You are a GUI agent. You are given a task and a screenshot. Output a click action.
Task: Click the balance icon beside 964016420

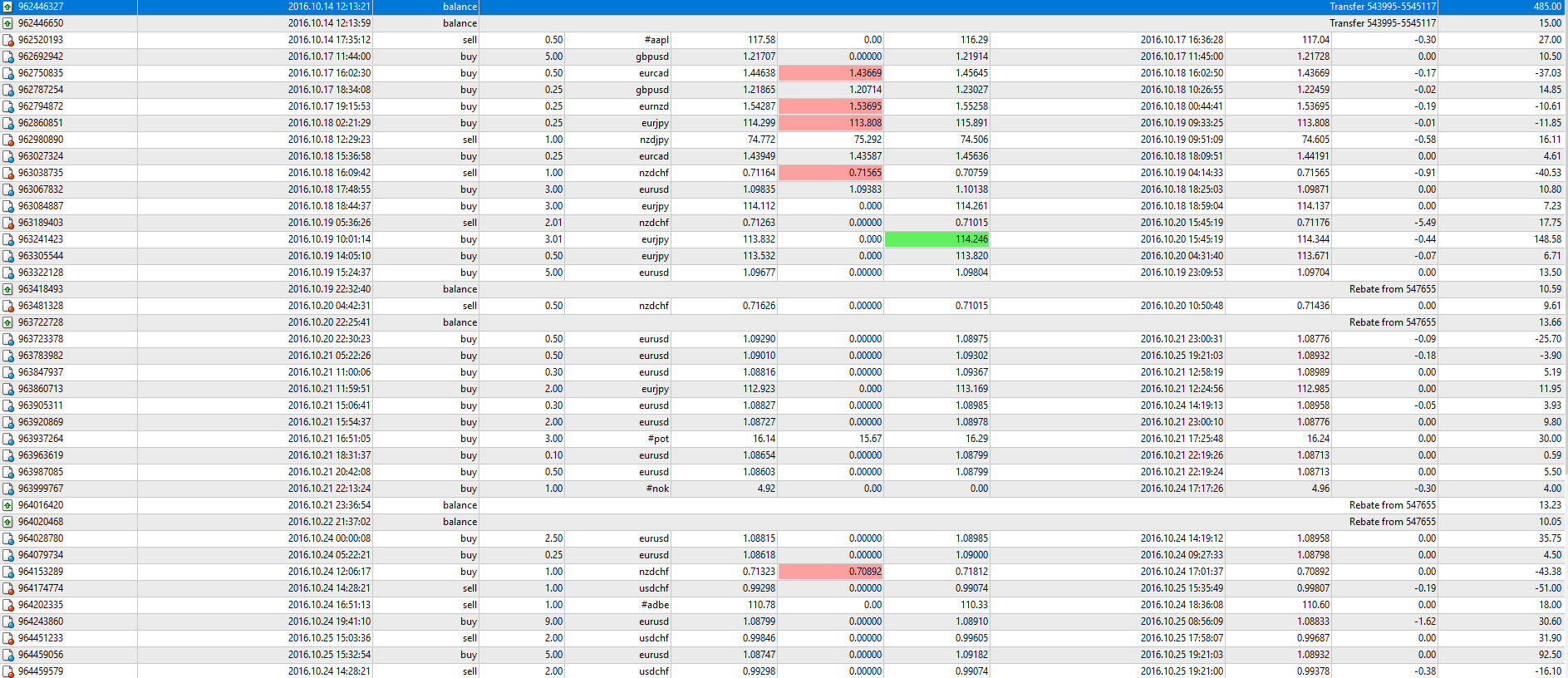click(7, 505)
